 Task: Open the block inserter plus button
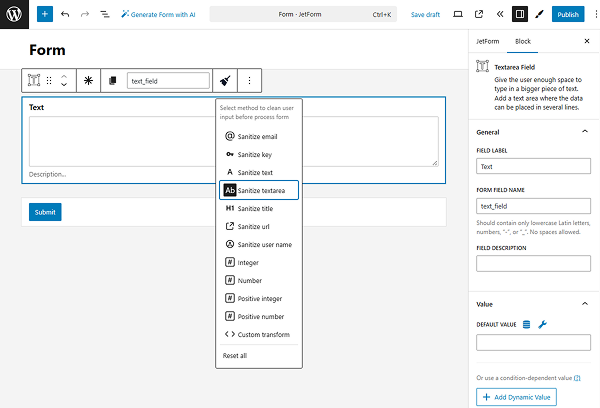44,15
